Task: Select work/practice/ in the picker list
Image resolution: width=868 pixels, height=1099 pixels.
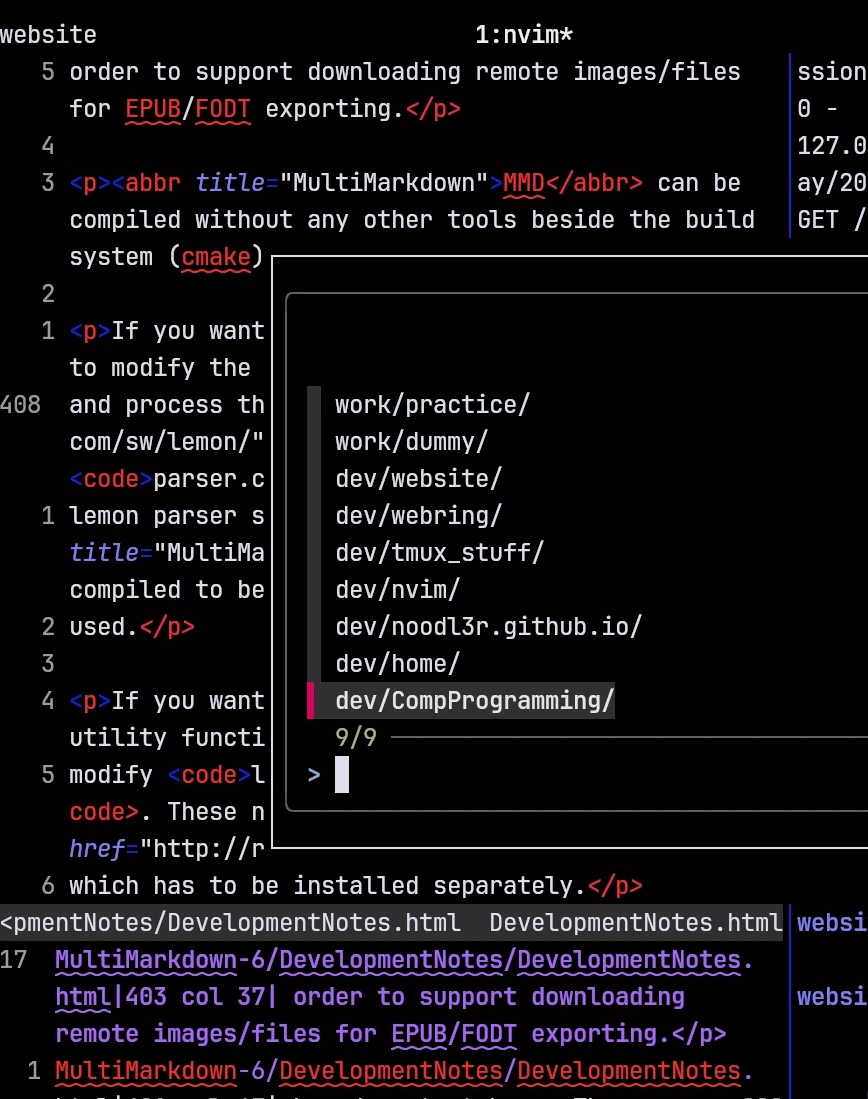Action: pos(432,404)
